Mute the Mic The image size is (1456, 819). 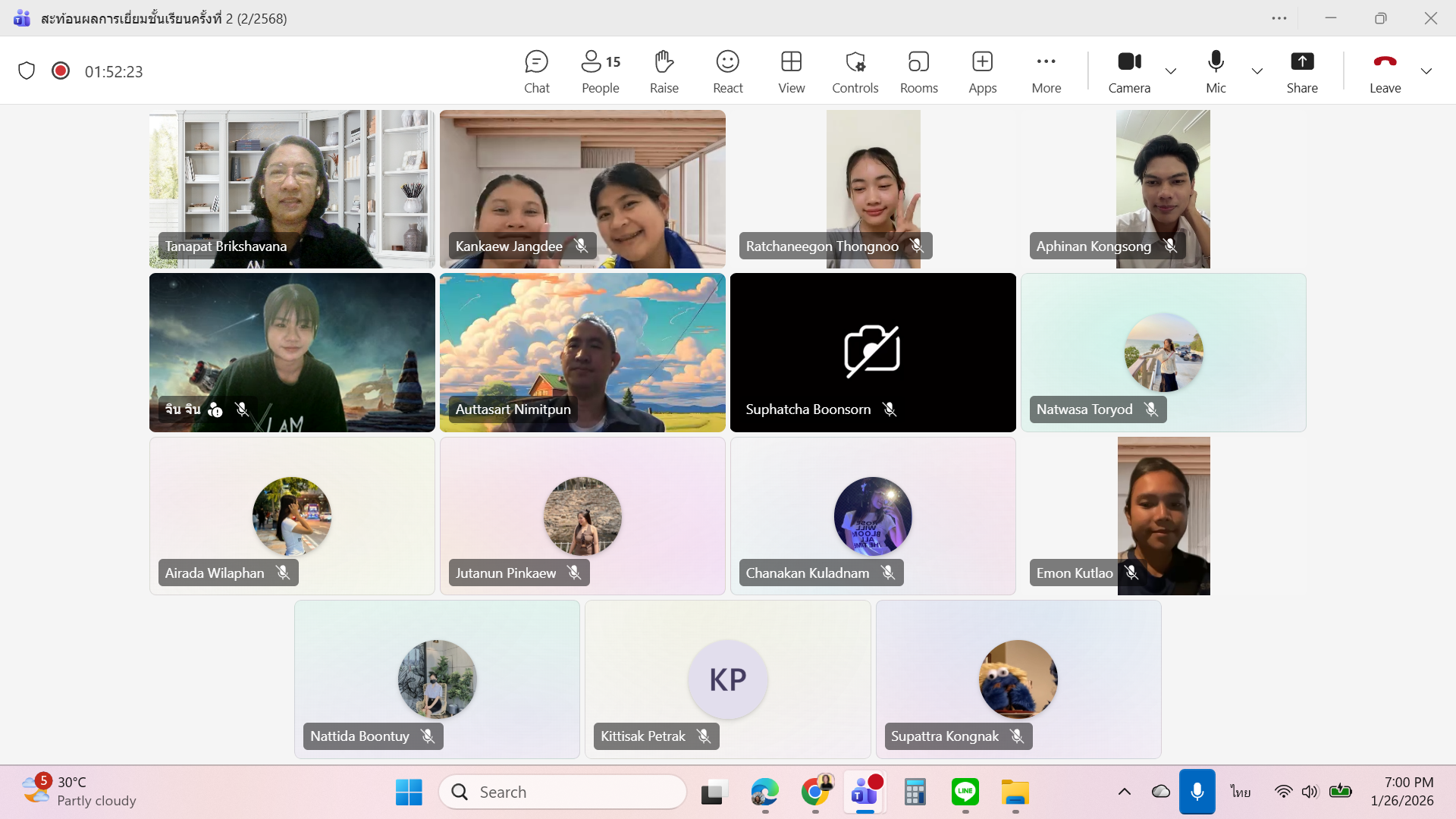coord(1216,71)
